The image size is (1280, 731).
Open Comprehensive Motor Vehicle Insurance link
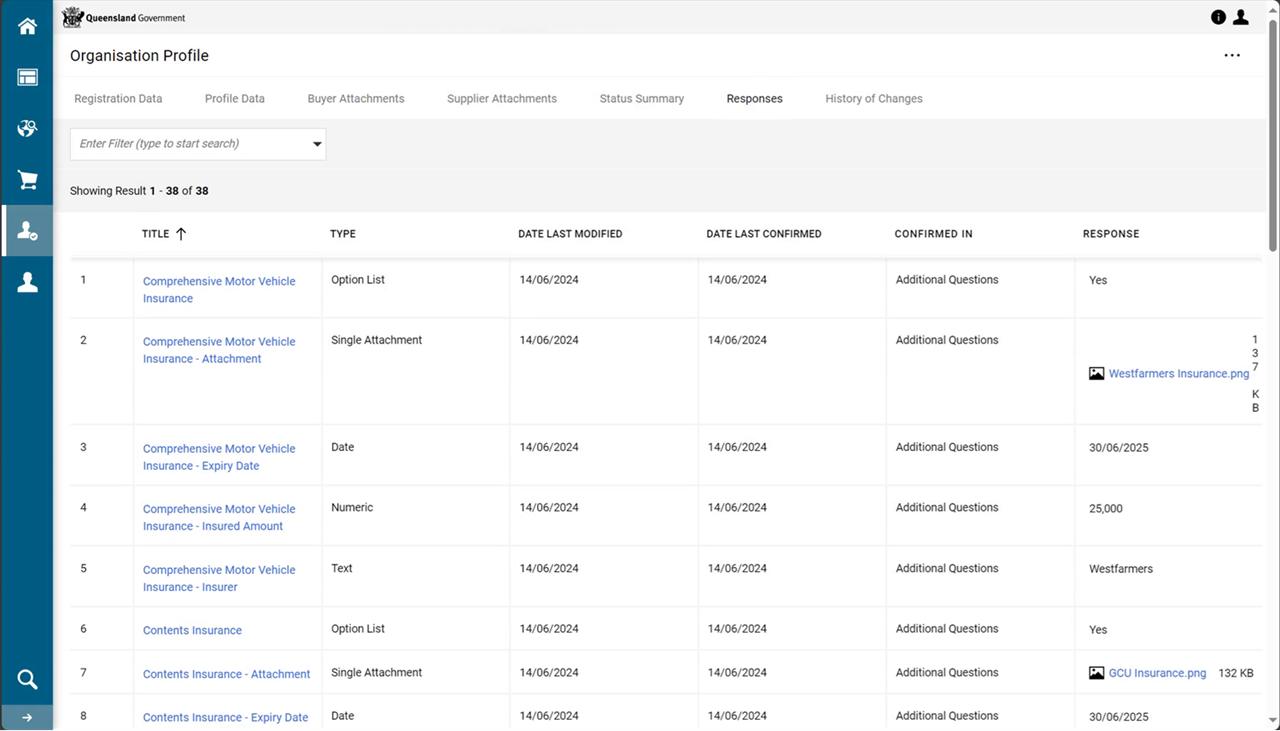(x=219, y=290)
